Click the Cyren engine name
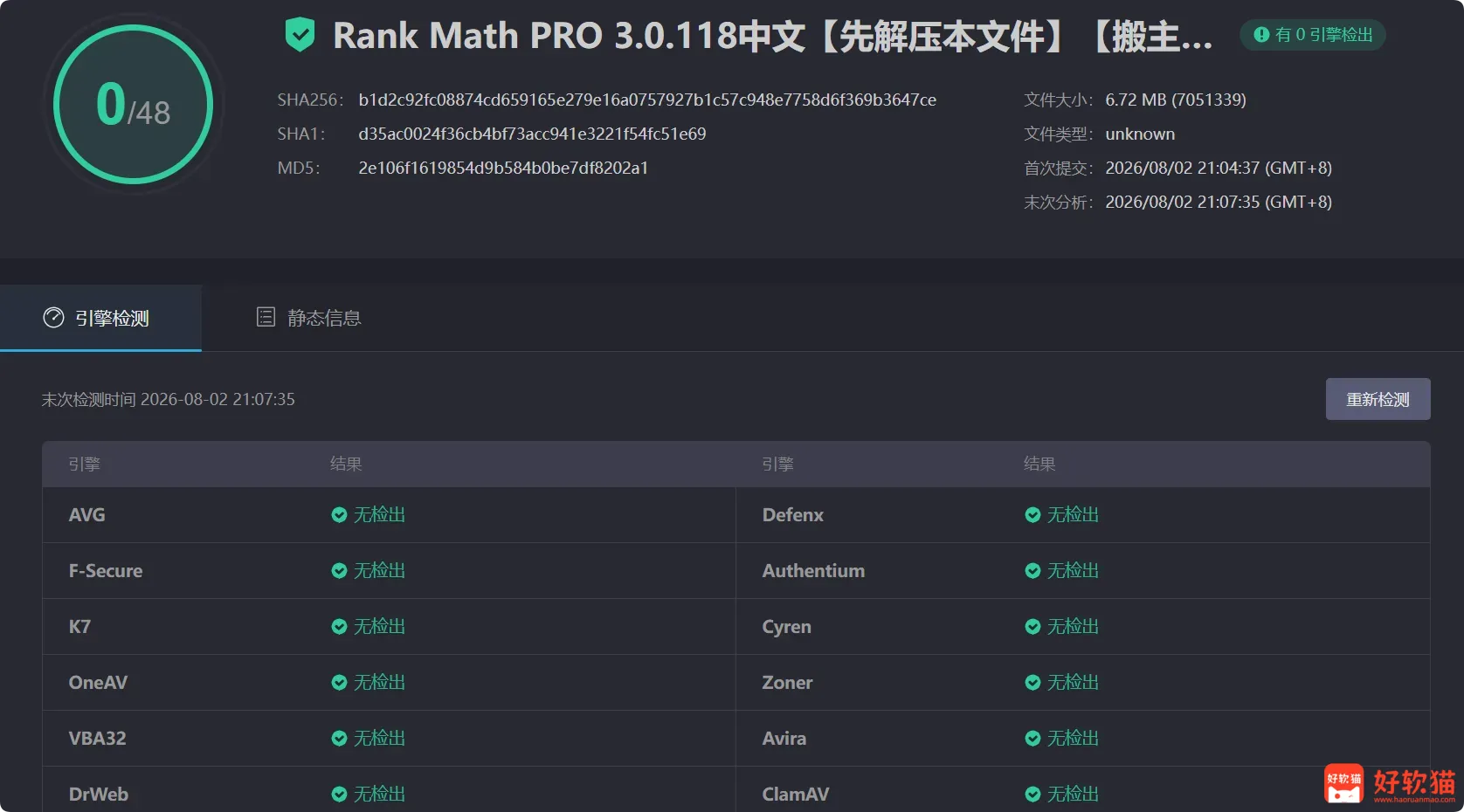This screenshot has height=812, width=1464. click(786, 627)
